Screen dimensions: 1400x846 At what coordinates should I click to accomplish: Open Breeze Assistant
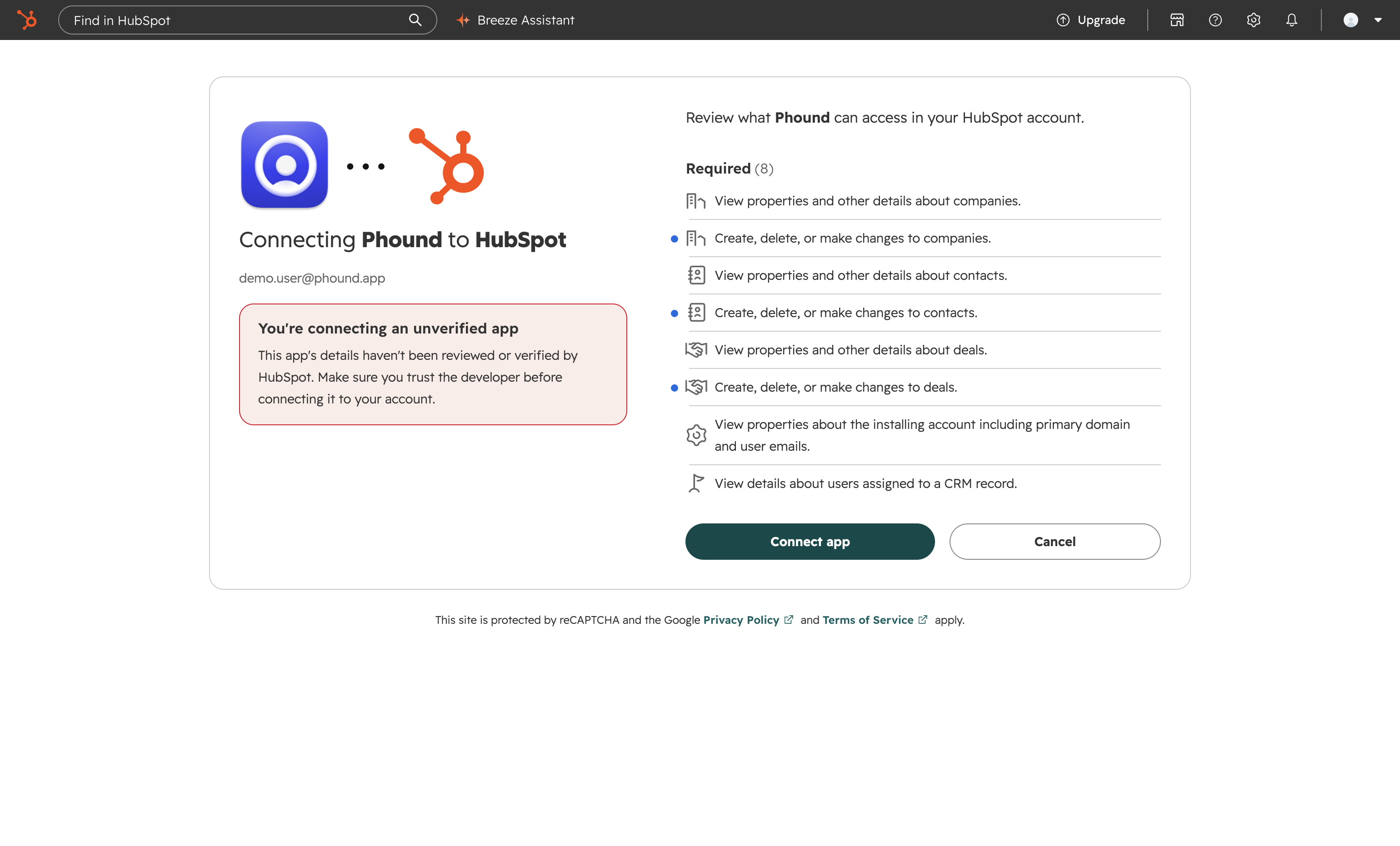[515, 20]
